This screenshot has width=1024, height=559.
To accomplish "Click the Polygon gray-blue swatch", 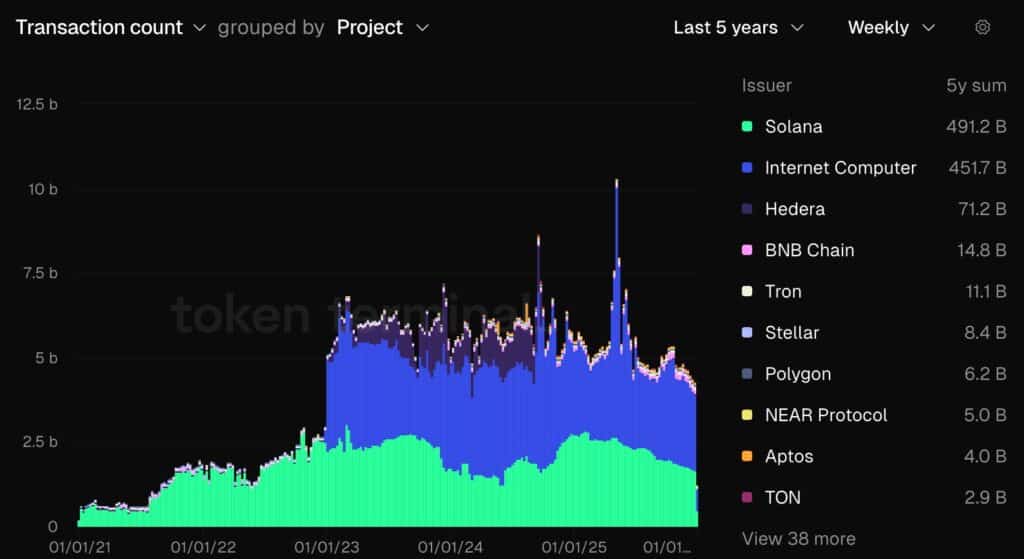I will [747, 374].
